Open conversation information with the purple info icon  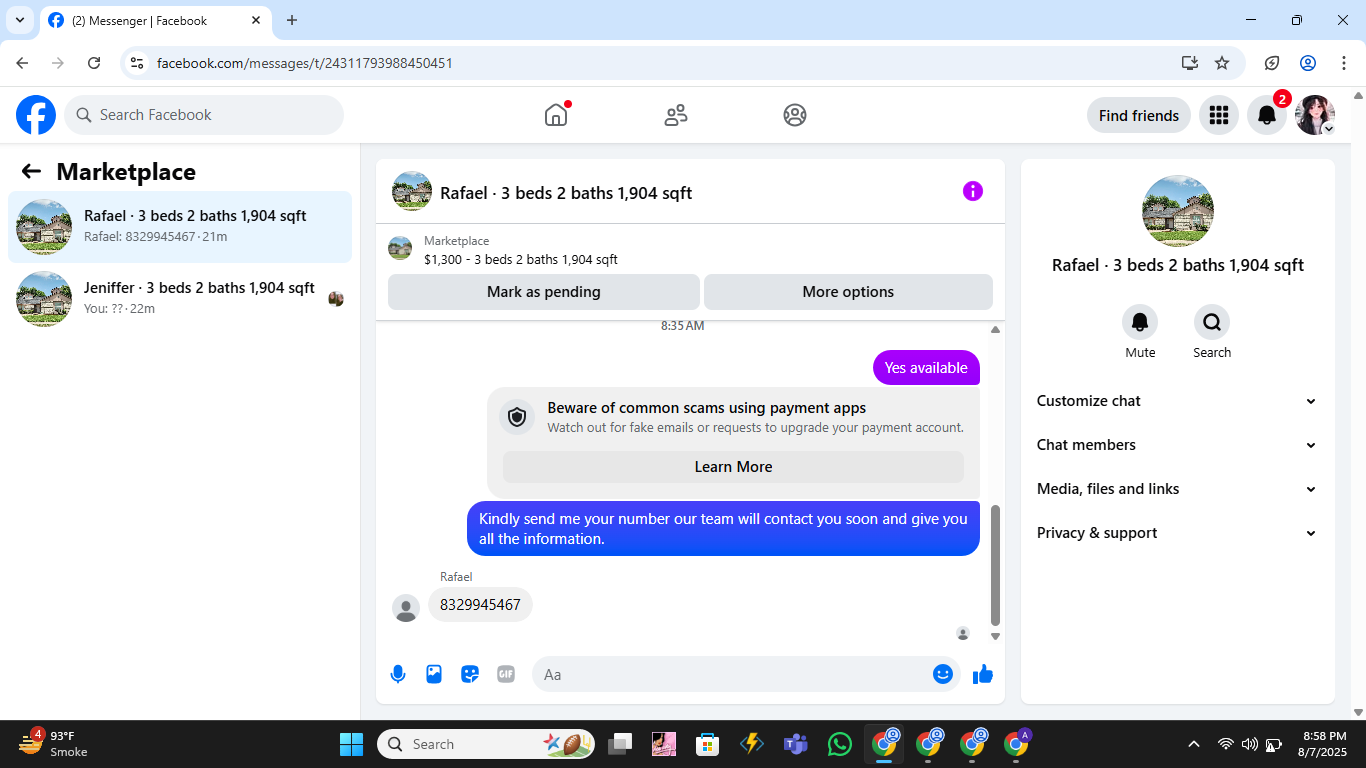pos(973,191)
